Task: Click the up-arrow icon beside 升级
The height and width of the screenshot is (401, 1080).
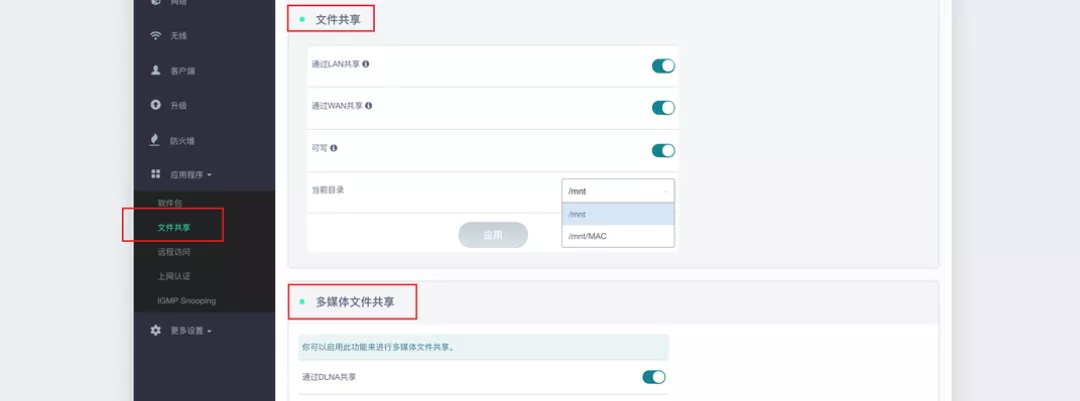Action: pyautogui.click(x=156, y=105)
